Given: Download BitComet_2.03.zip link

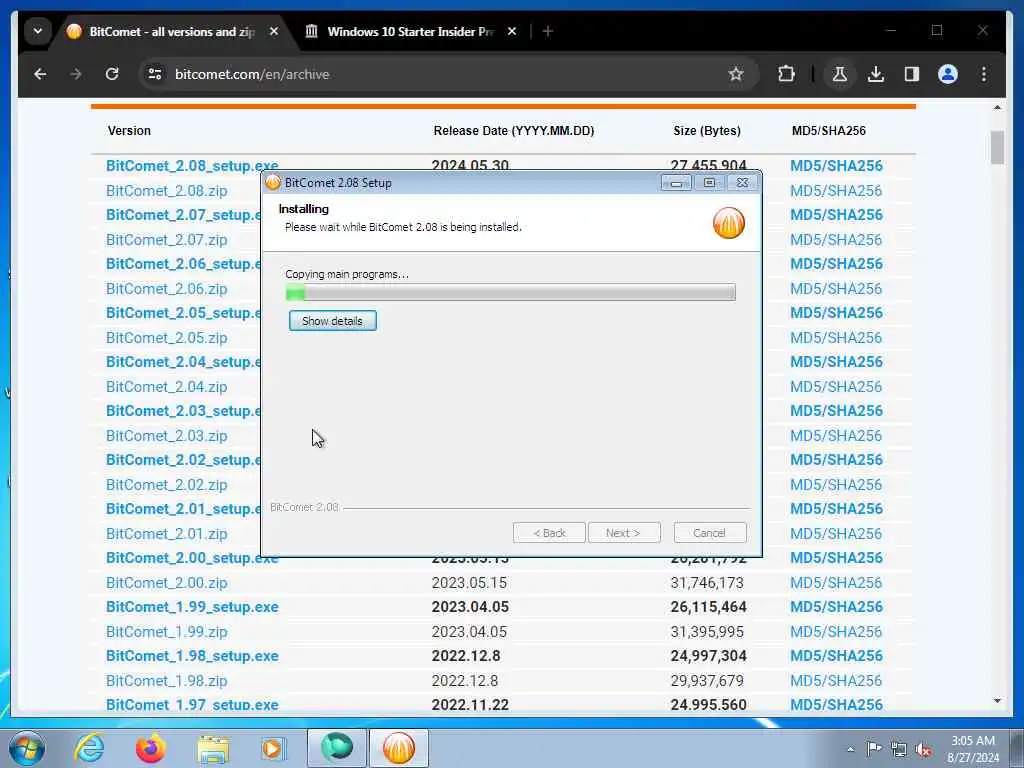Looking at the screenshot, I should coord(167,436).
